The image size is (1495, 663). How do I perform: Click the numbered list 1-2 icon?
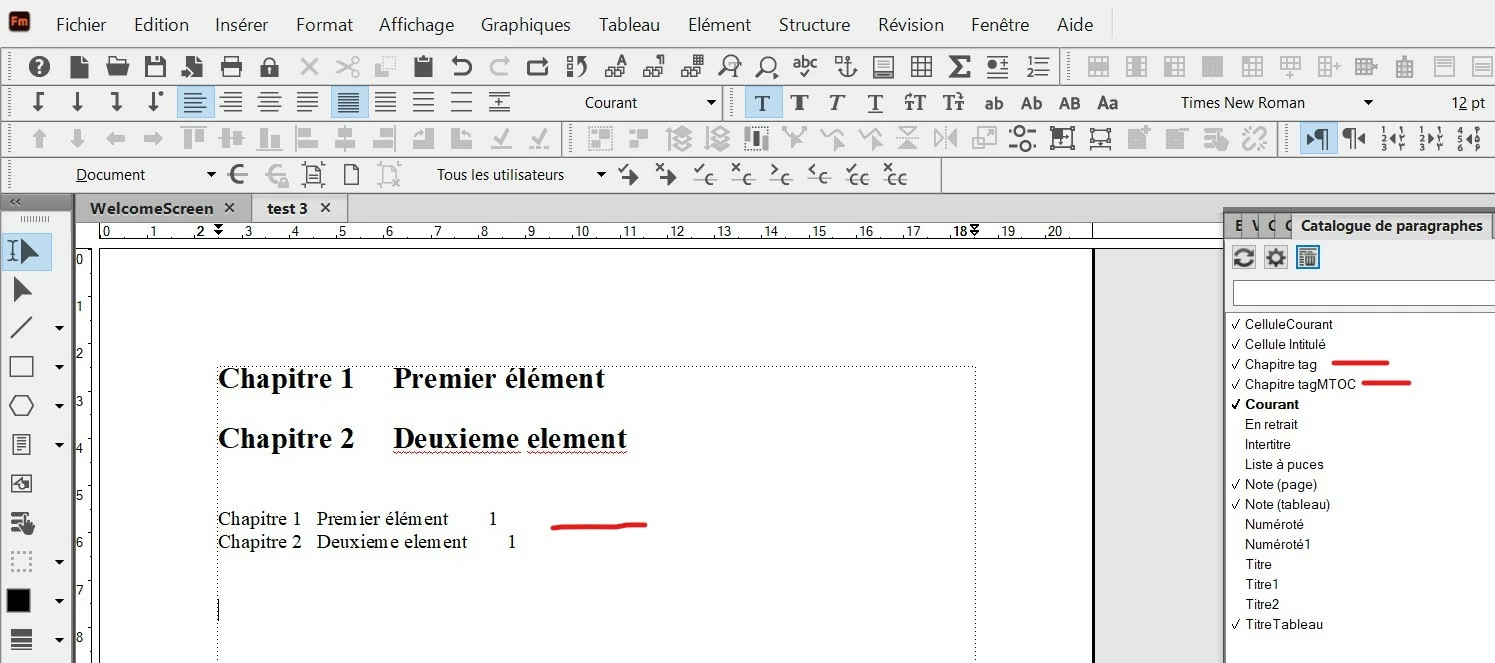coord(1037,67)
